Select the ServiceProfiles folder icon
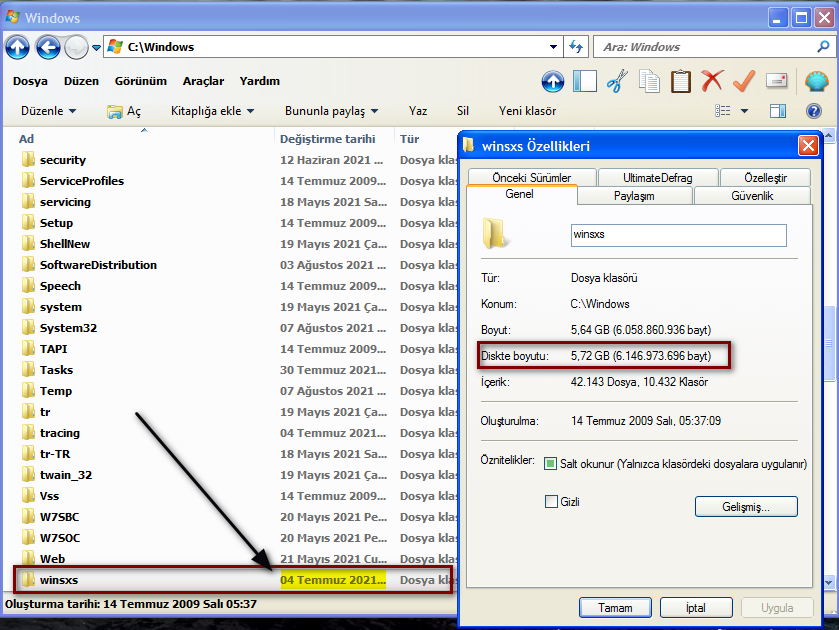The width and height of the screenshot is (839, 630). pyautogui.click(x=28, y=180)
